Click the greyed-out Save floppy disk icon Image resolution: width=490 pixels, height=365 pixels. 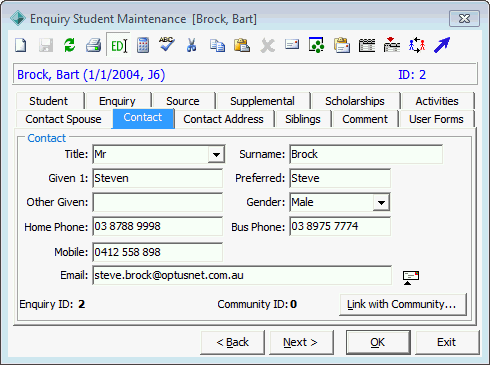46,45
